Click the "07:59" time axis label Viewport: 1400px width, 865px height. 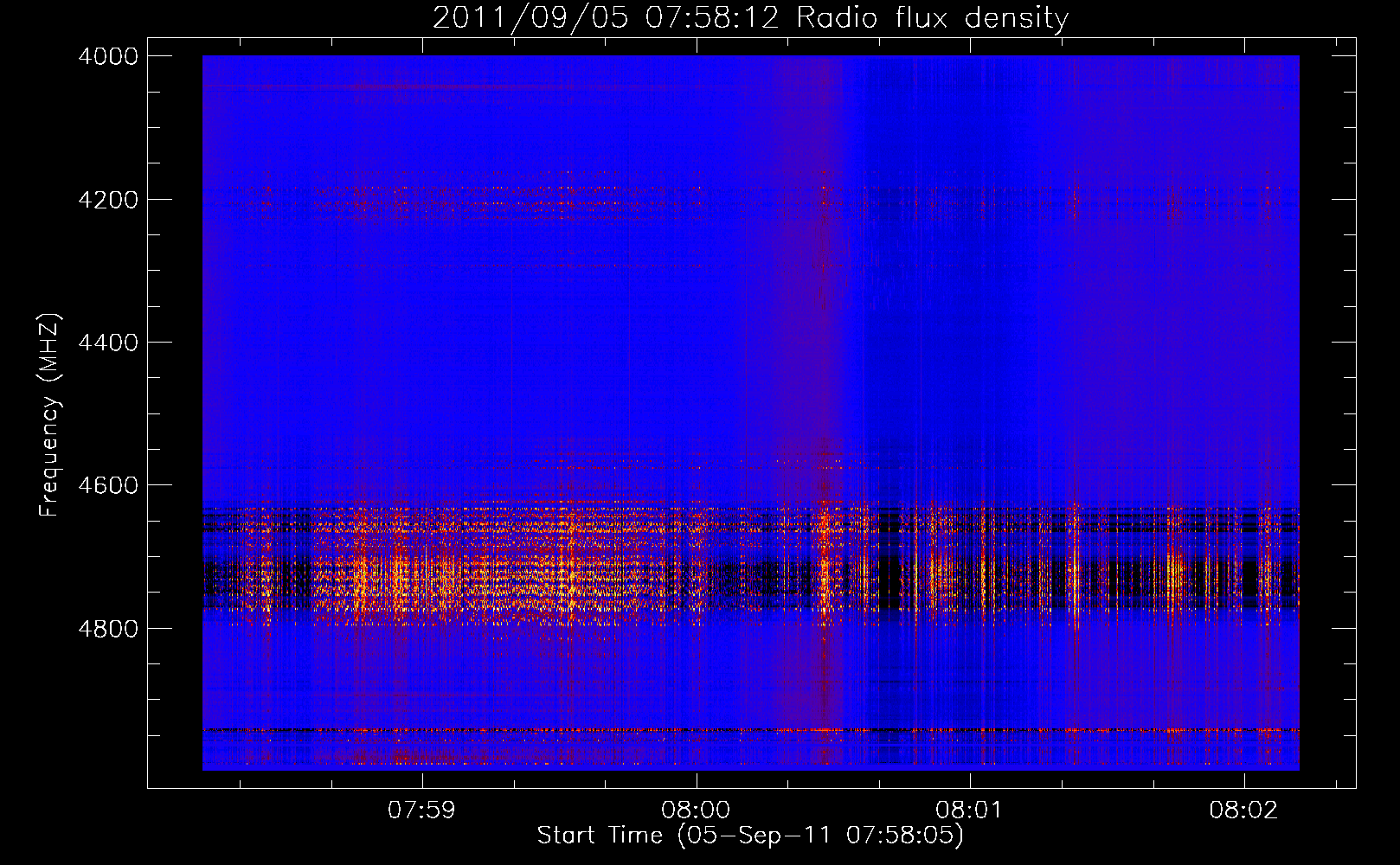pos(421,811)
